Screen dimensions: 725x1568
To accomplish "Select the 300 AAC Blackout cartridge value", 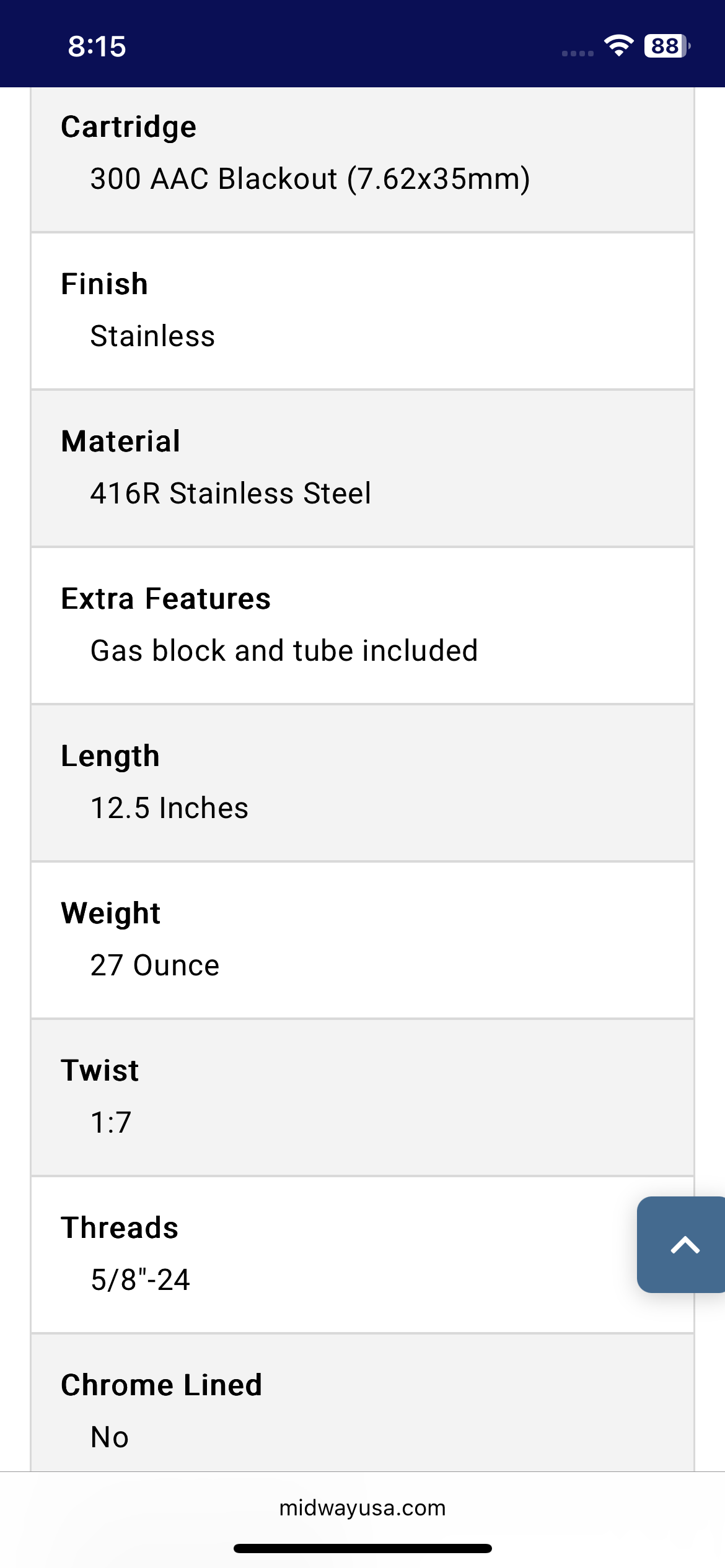I will (x=310, y=179).
